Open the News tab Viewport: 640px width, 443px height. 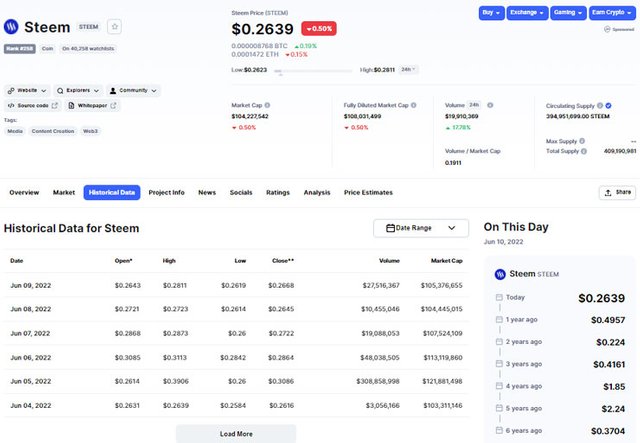point(207,192)
